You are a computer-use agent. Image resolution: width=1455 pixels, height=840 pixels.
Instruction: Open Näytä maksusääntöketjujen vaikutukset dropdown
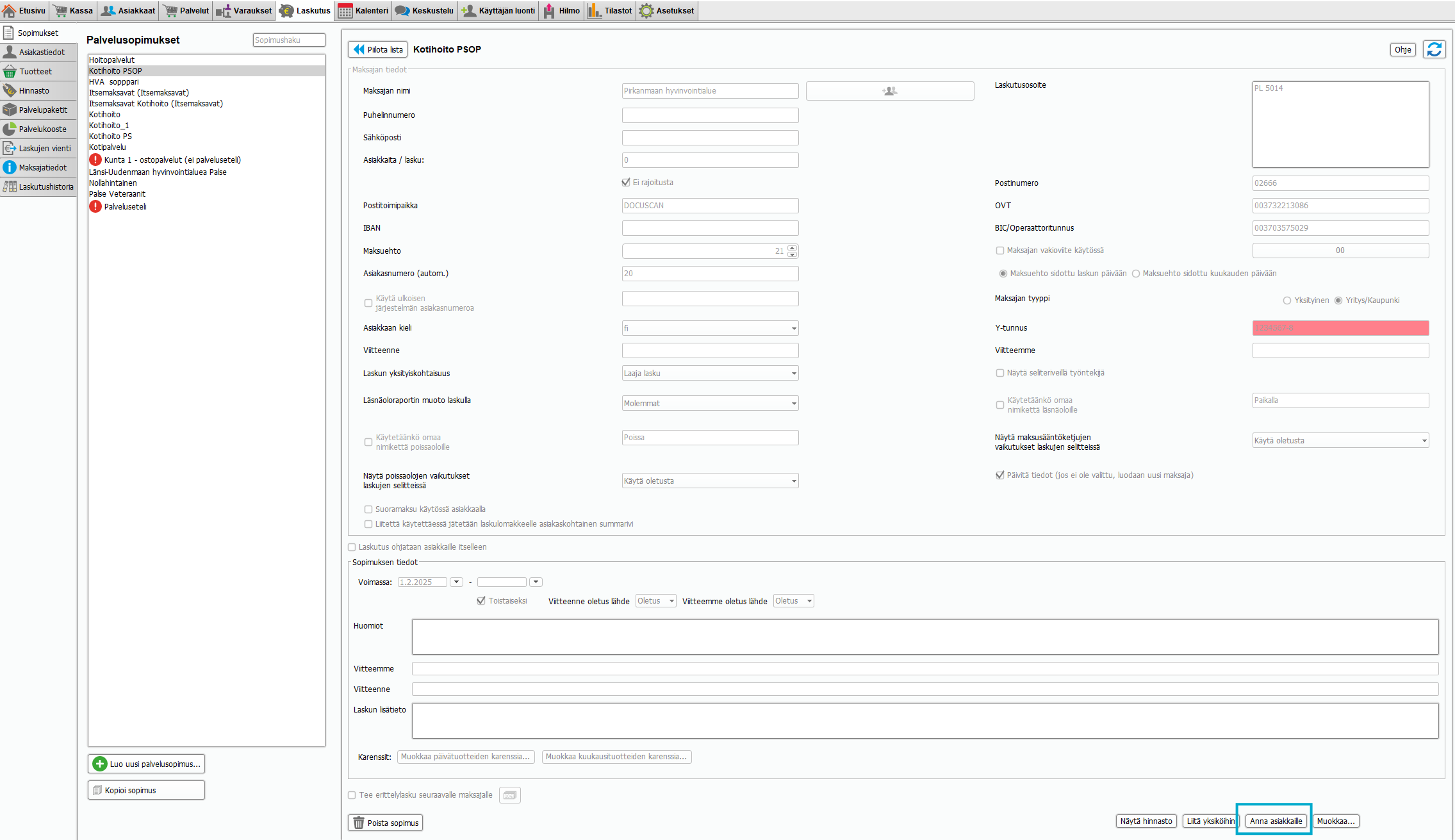[1340, 440]
